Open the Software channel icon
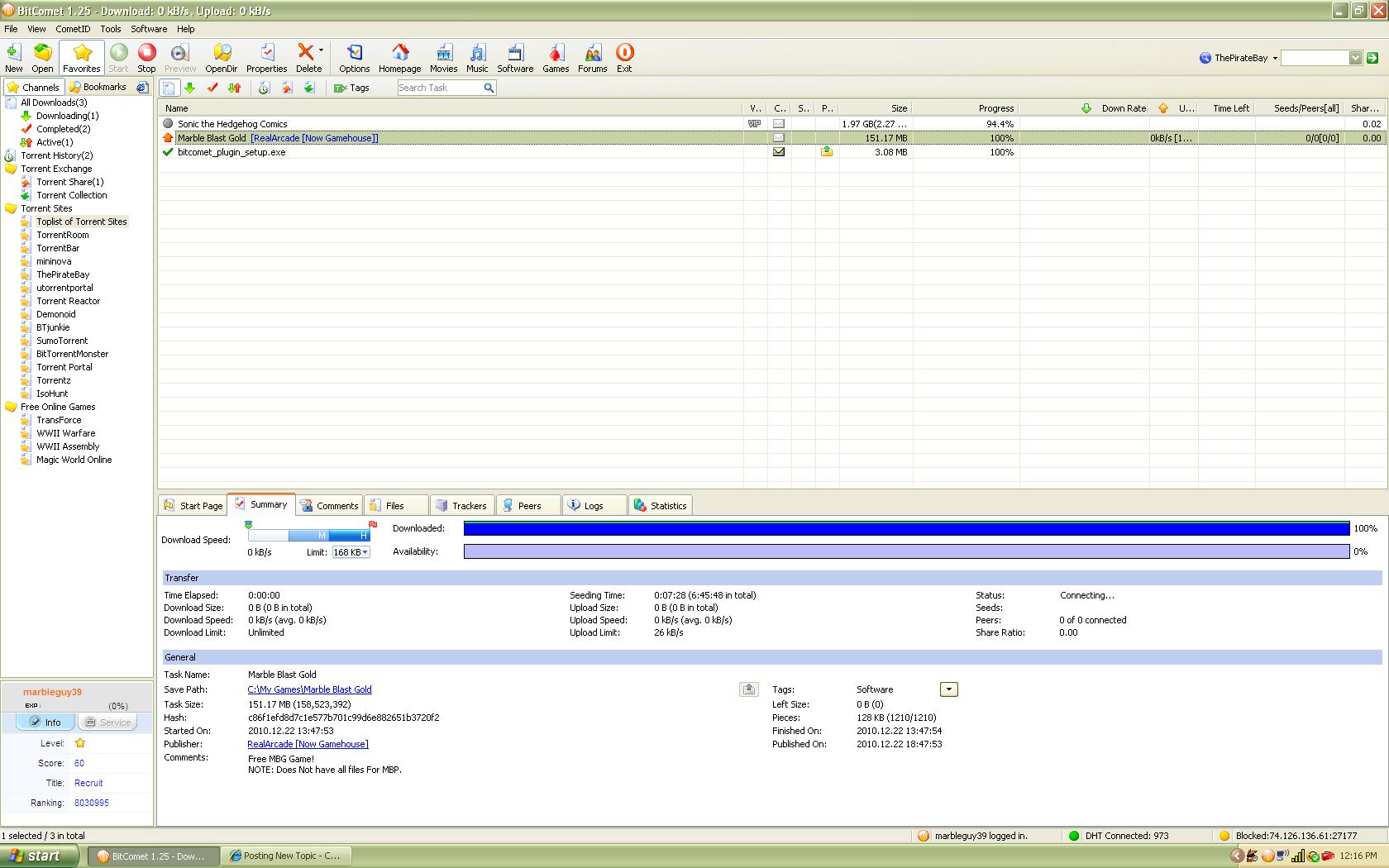This screenshot has height=868, width=1389. [515, 58]
